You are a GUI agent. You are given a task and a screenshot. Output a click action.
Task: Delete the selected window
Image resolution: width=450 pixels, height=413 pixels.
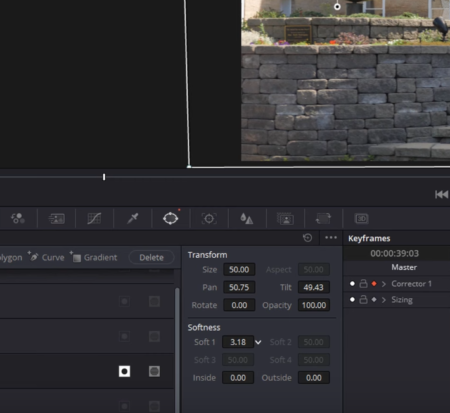click(x=151, y=257)
